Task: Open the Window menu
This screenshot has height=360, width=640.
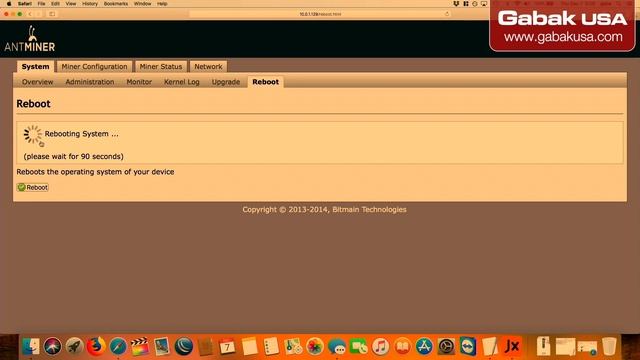Action: coord(142,4)
